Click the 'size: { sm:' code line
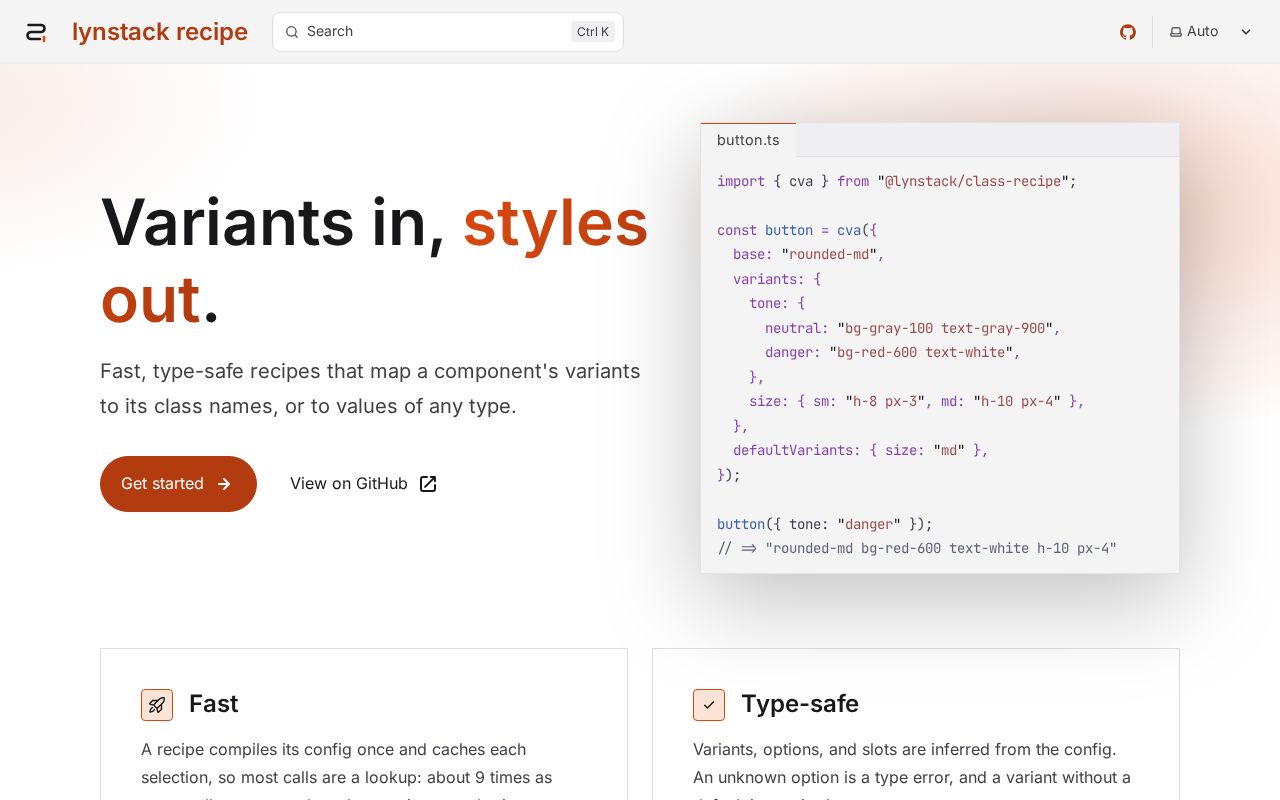 click(917, 401)
